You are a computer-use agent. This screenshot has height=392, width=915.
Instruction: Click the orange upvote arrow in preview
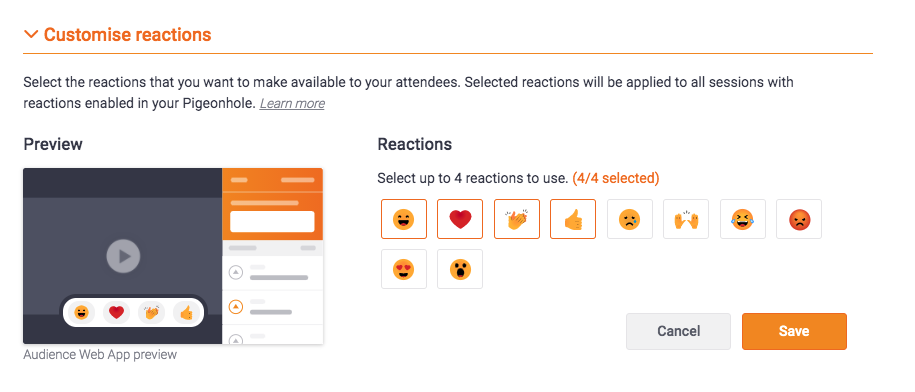coord(235,307)
